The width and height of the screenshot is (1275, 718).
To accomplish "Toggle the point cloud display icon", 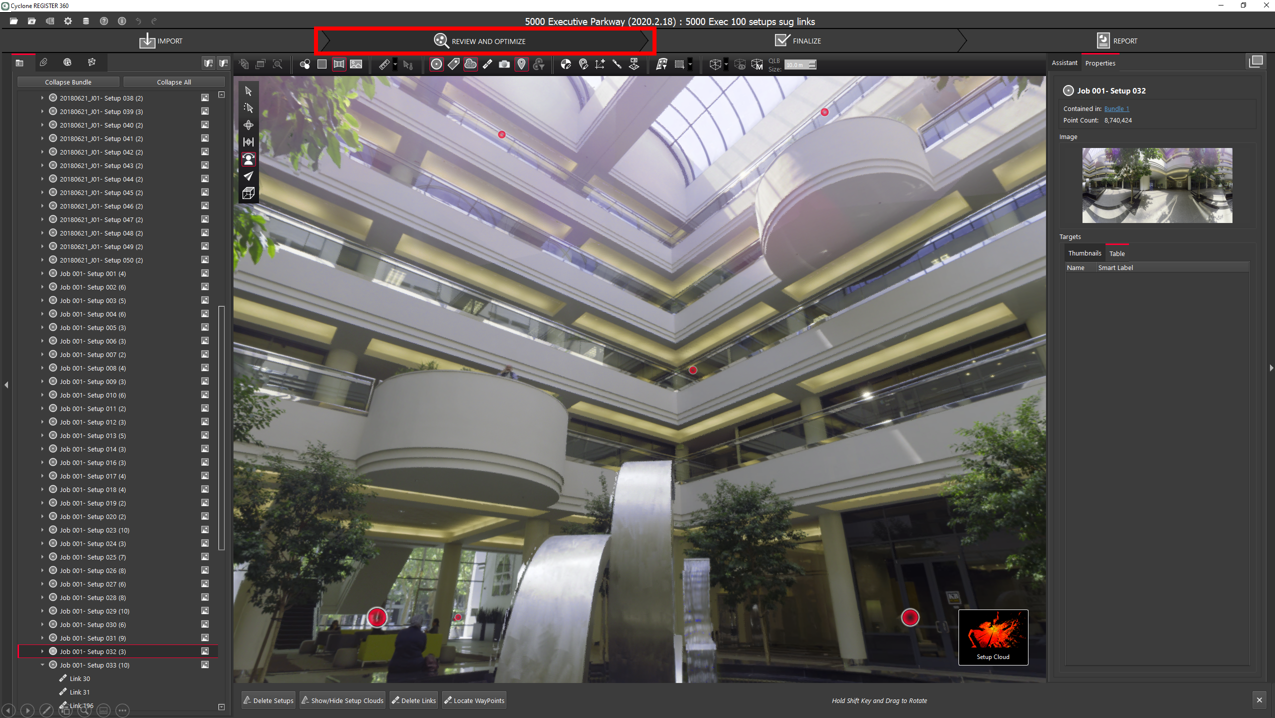I will point(470,64).
